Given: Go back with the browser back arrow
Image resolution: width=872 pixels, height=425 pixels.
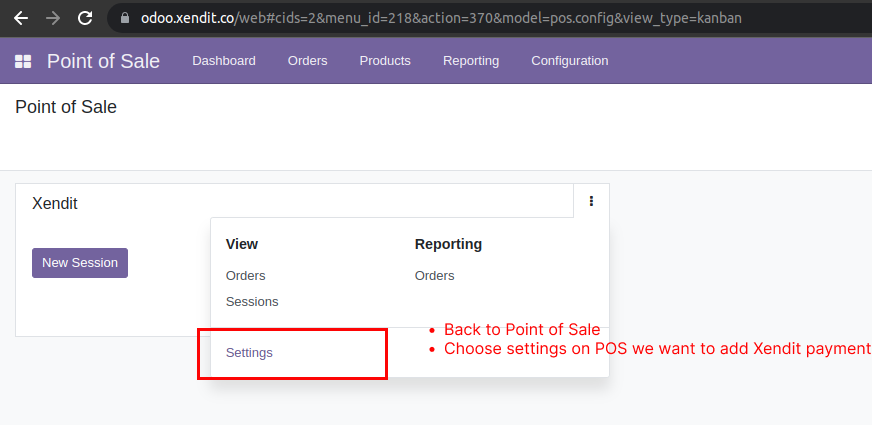Looking at the screenshot, I should pos(21,18).
